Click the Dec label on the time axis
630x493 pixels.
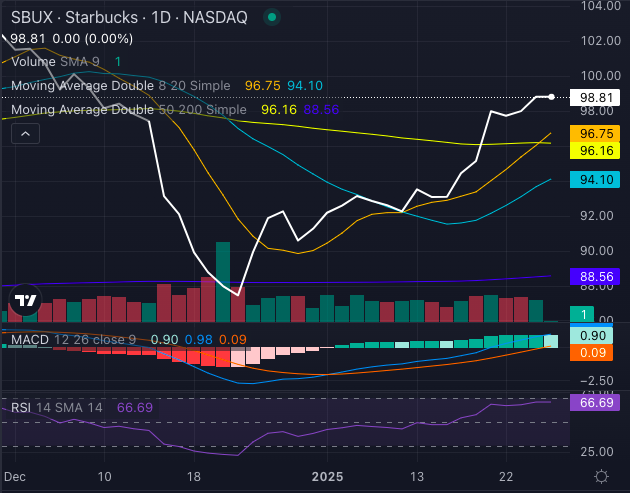(14, 477)
